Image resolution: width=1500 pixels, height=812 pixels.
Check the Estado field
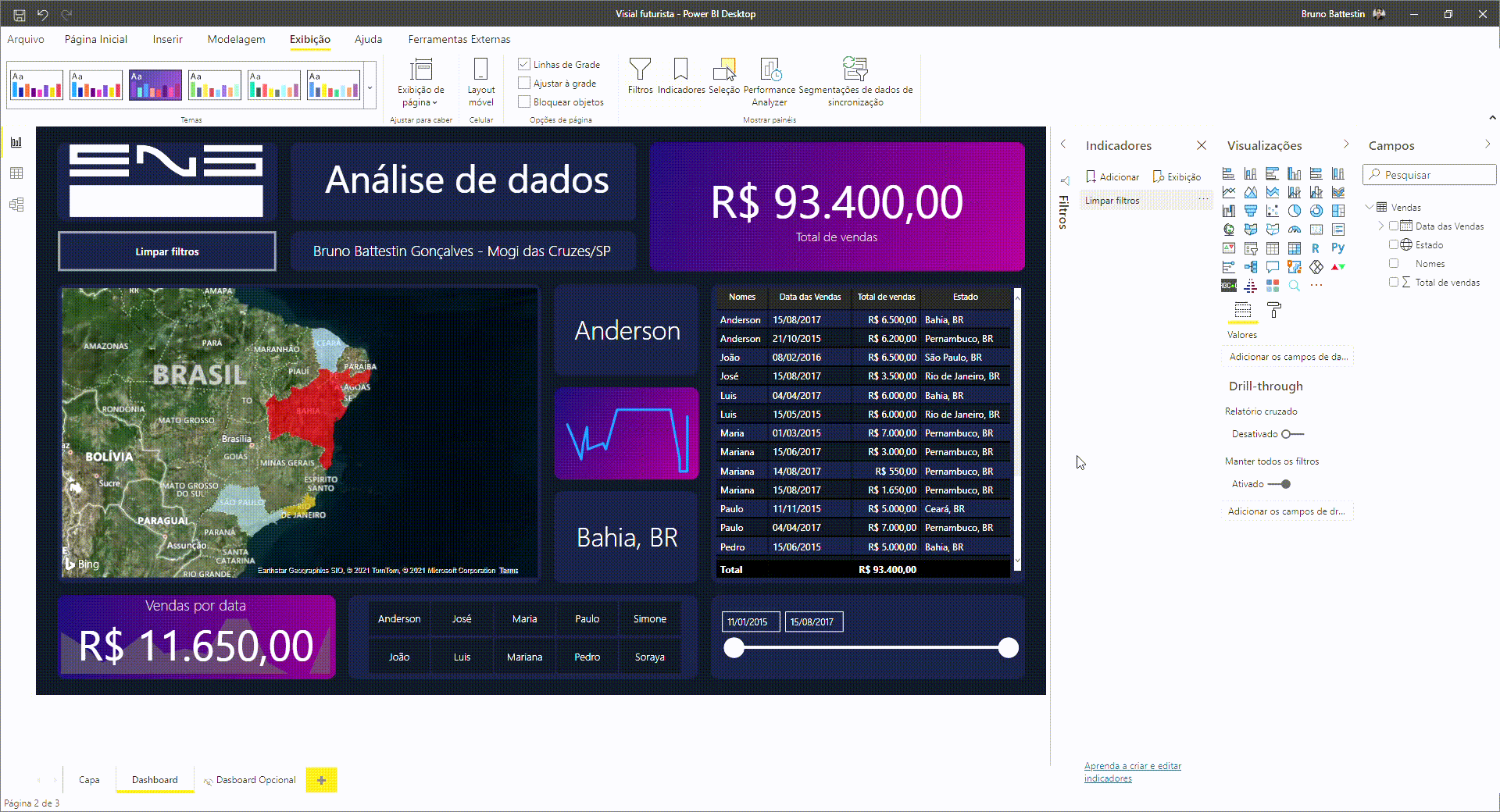[x=1394, y=244]
